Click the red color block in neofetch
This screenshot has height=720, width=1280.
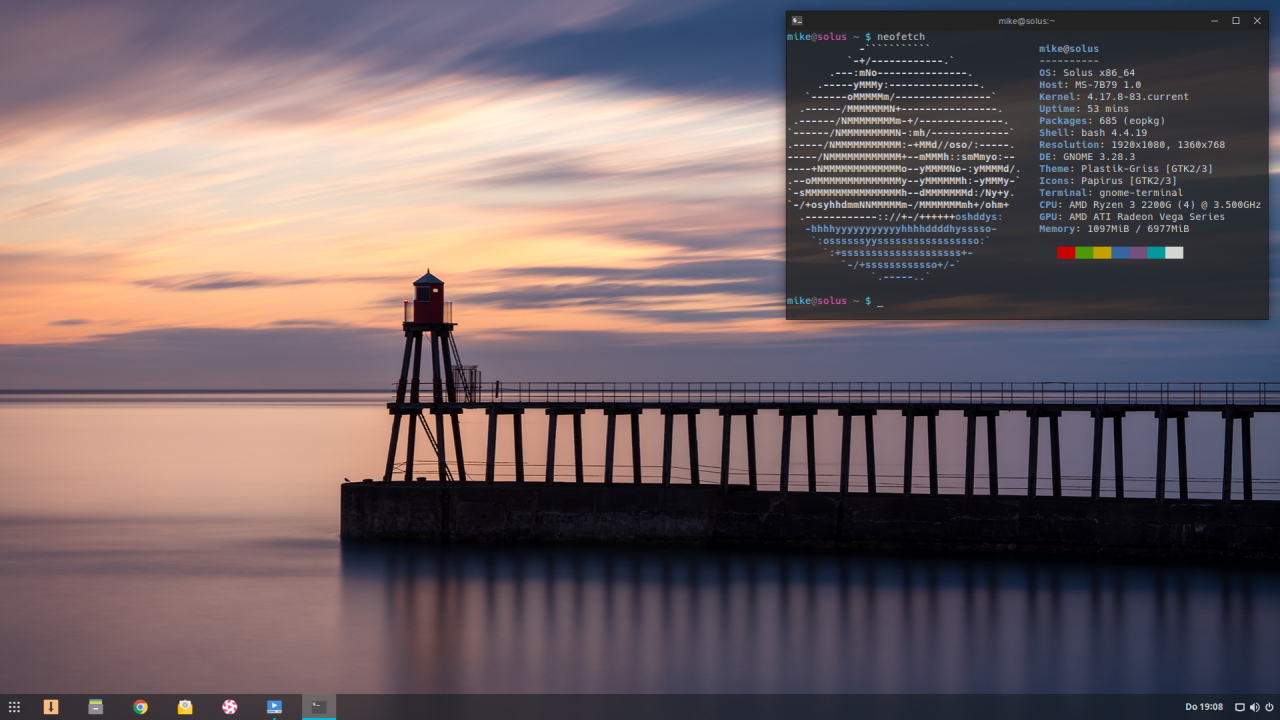point(1066,253)
